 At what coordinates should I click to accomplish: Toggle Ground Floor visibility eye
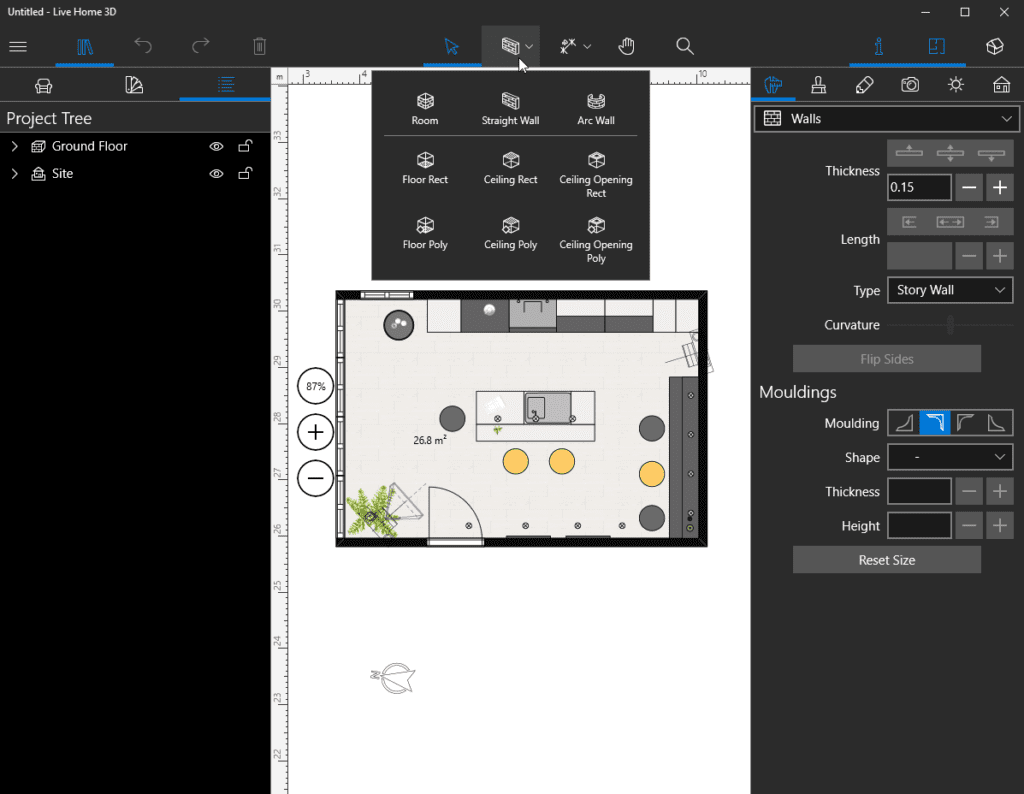(x=216, y=146)
